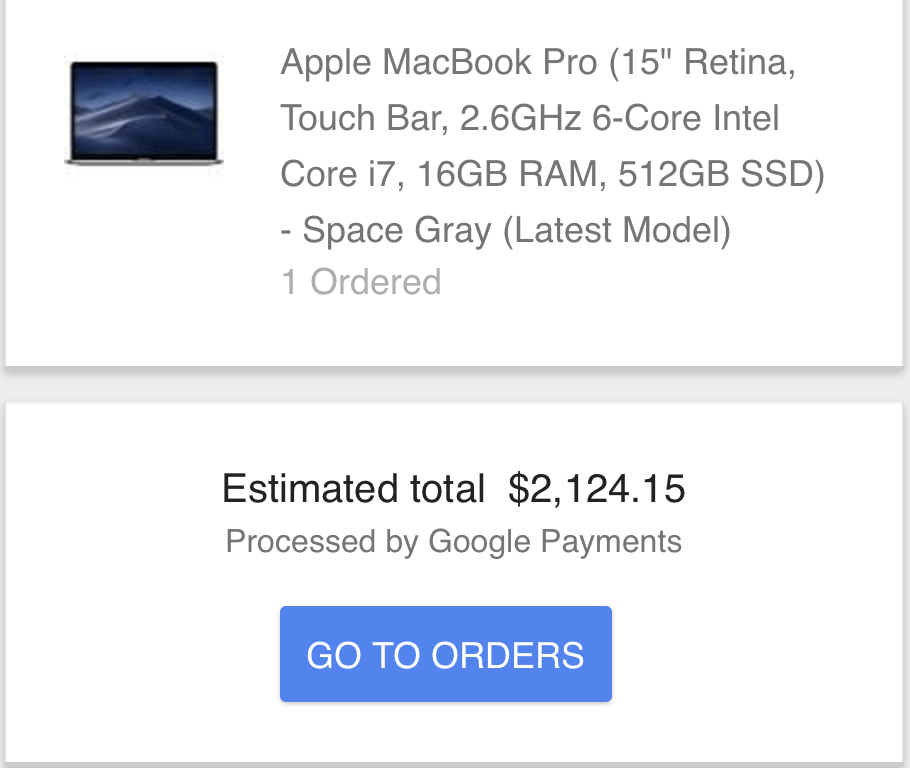The height and width of the screenshot is (768, 910).
Task: Click the Space Gray (Latest Model) line
Action: (505, 230)
